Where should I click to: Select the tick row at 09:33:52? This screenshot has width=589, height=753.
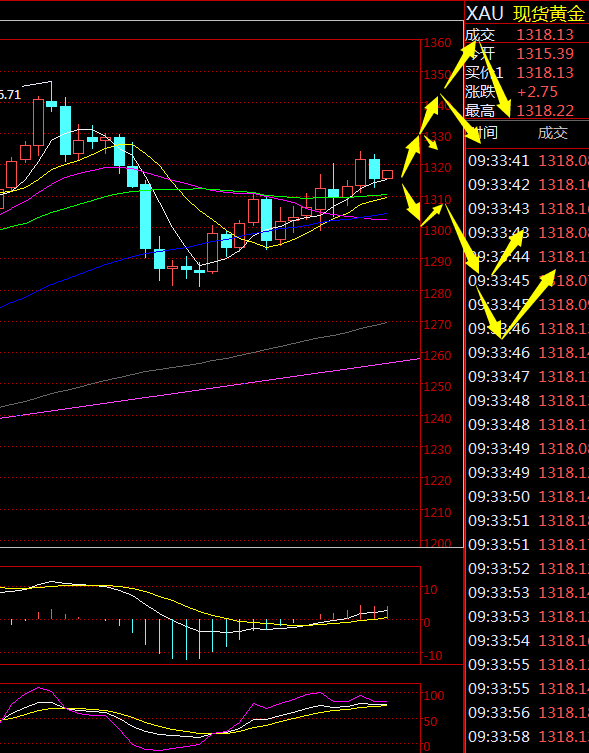[528, 569]
